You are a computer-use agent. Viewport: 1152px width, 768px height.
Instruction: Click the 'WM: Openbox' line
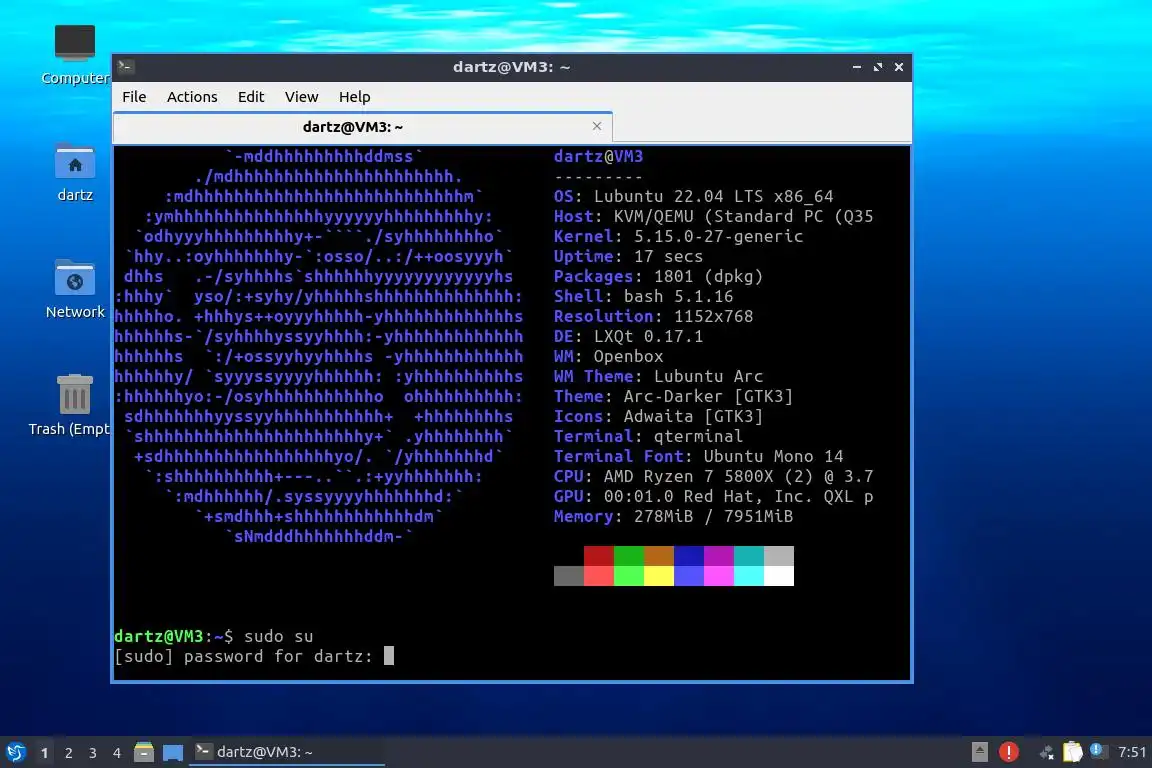[x=608, y=356]
